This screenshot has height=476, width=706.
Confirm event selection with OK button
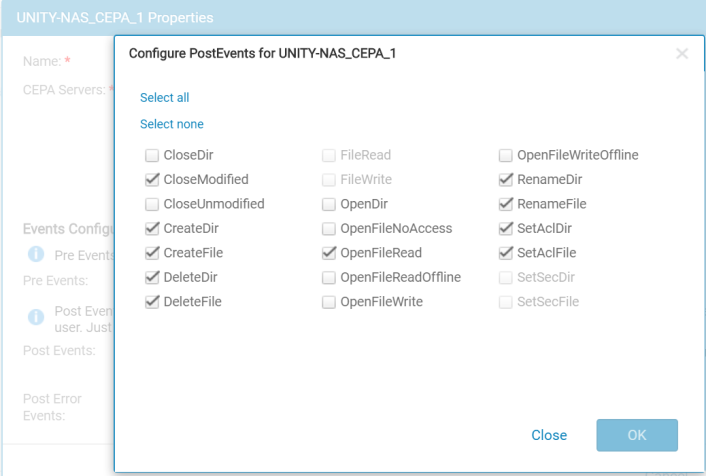click(637, 435)
